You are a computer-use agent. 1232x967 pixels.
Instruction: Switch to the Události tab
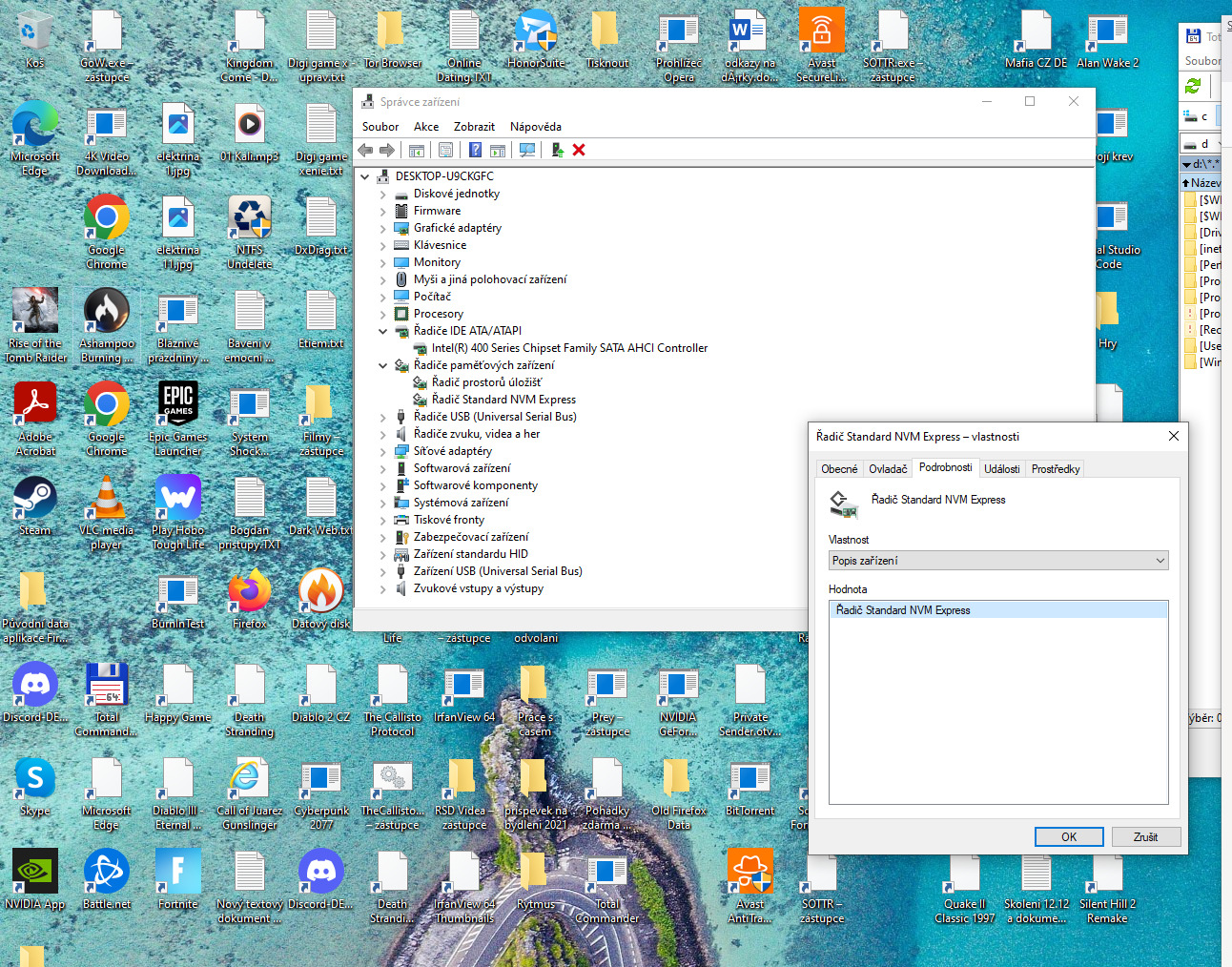coord(1001,468)
